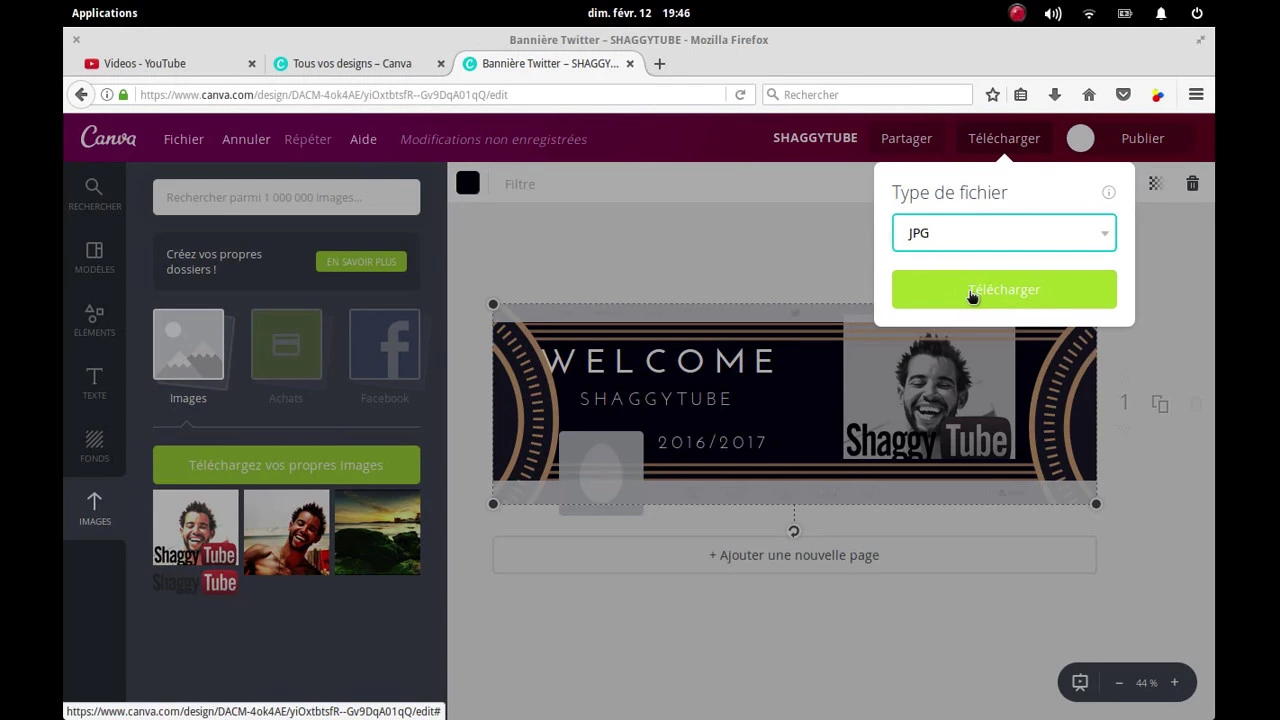The image size is (1280, 720).
Task: Duplicate page with the copy icon
Action: [1160, 403]
